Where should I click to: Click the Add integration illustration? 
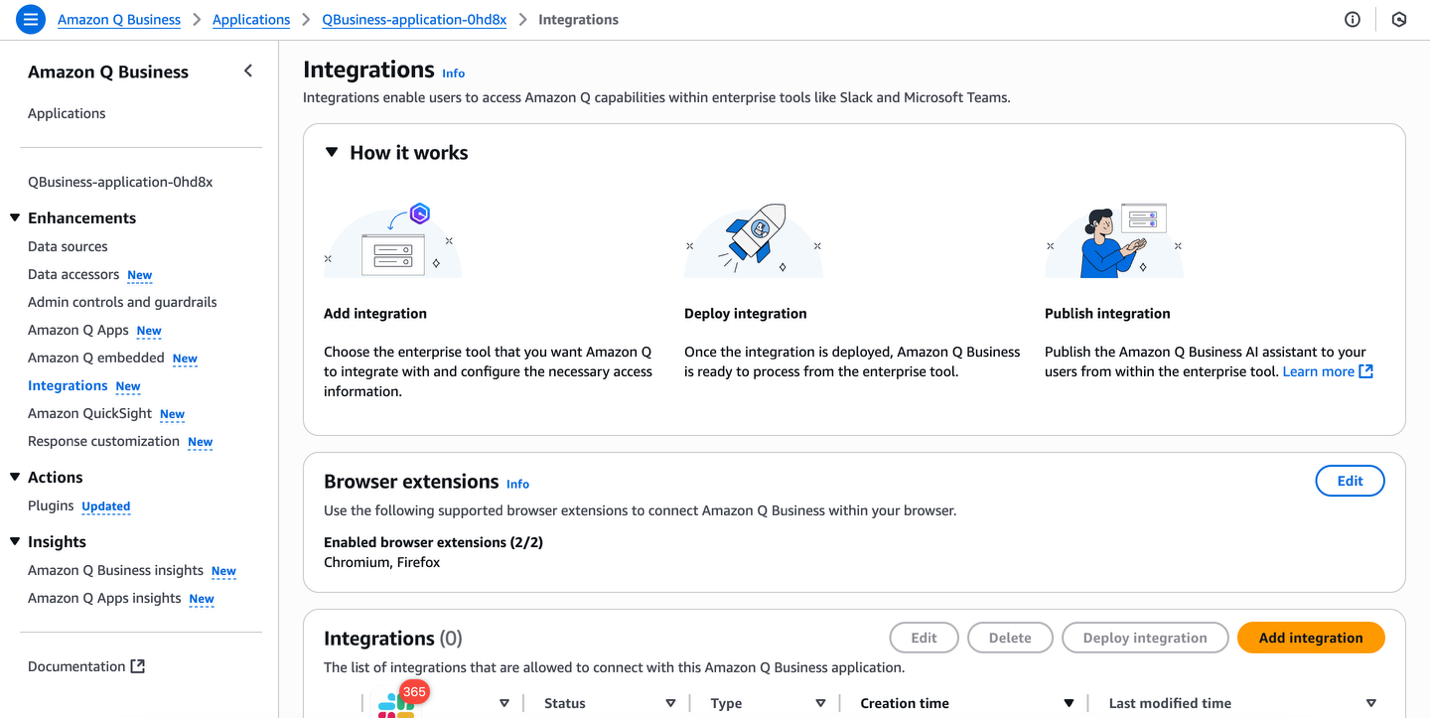(393, 241)
